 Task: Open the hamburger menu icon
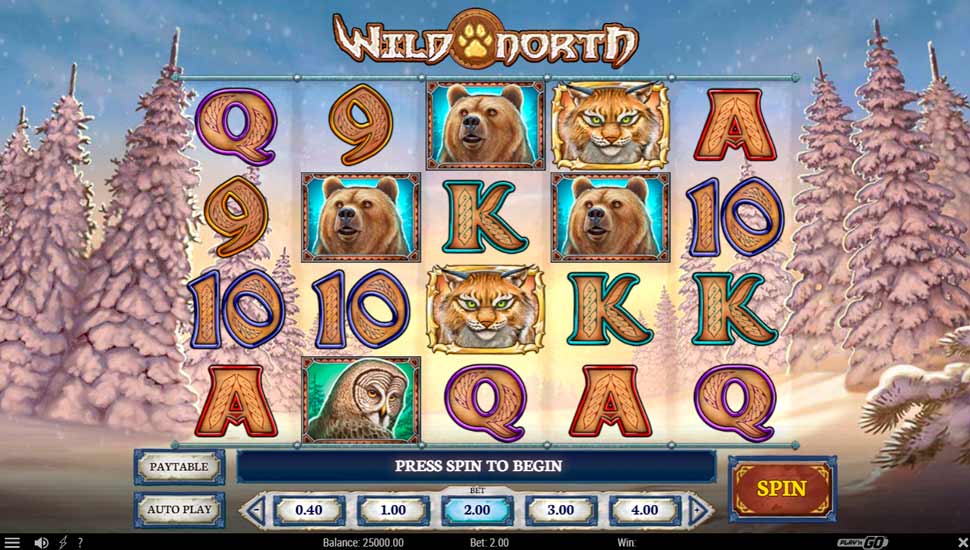point(12,543)
